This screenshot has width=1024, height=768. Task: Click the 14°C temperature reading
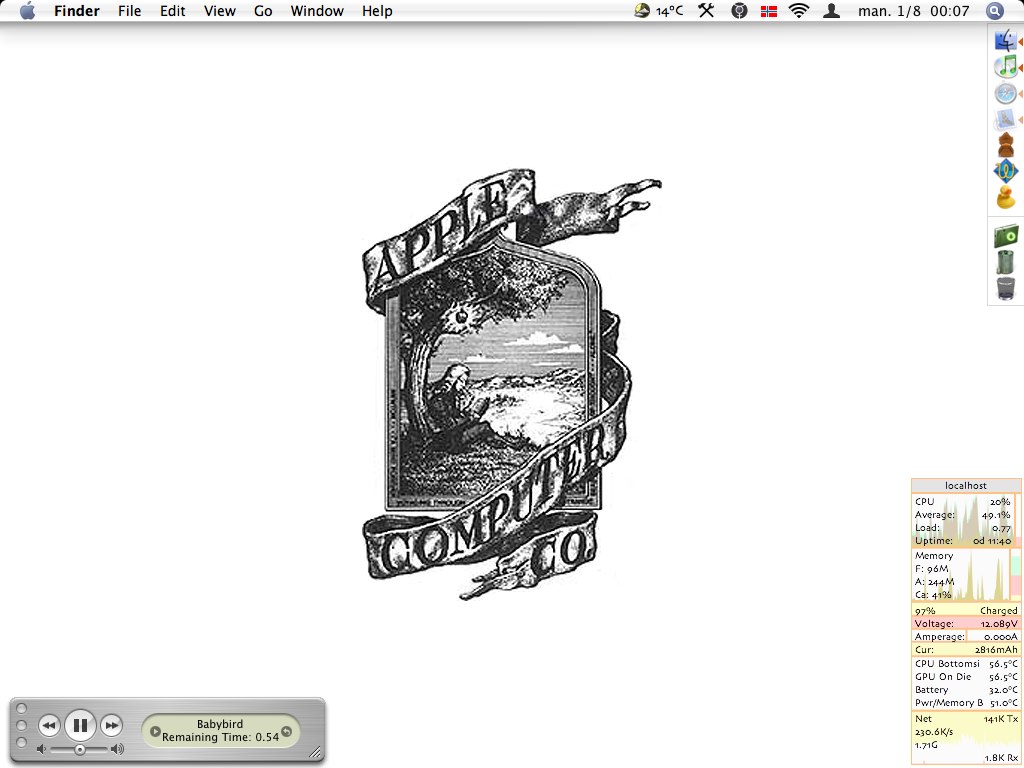pos(669,11)
